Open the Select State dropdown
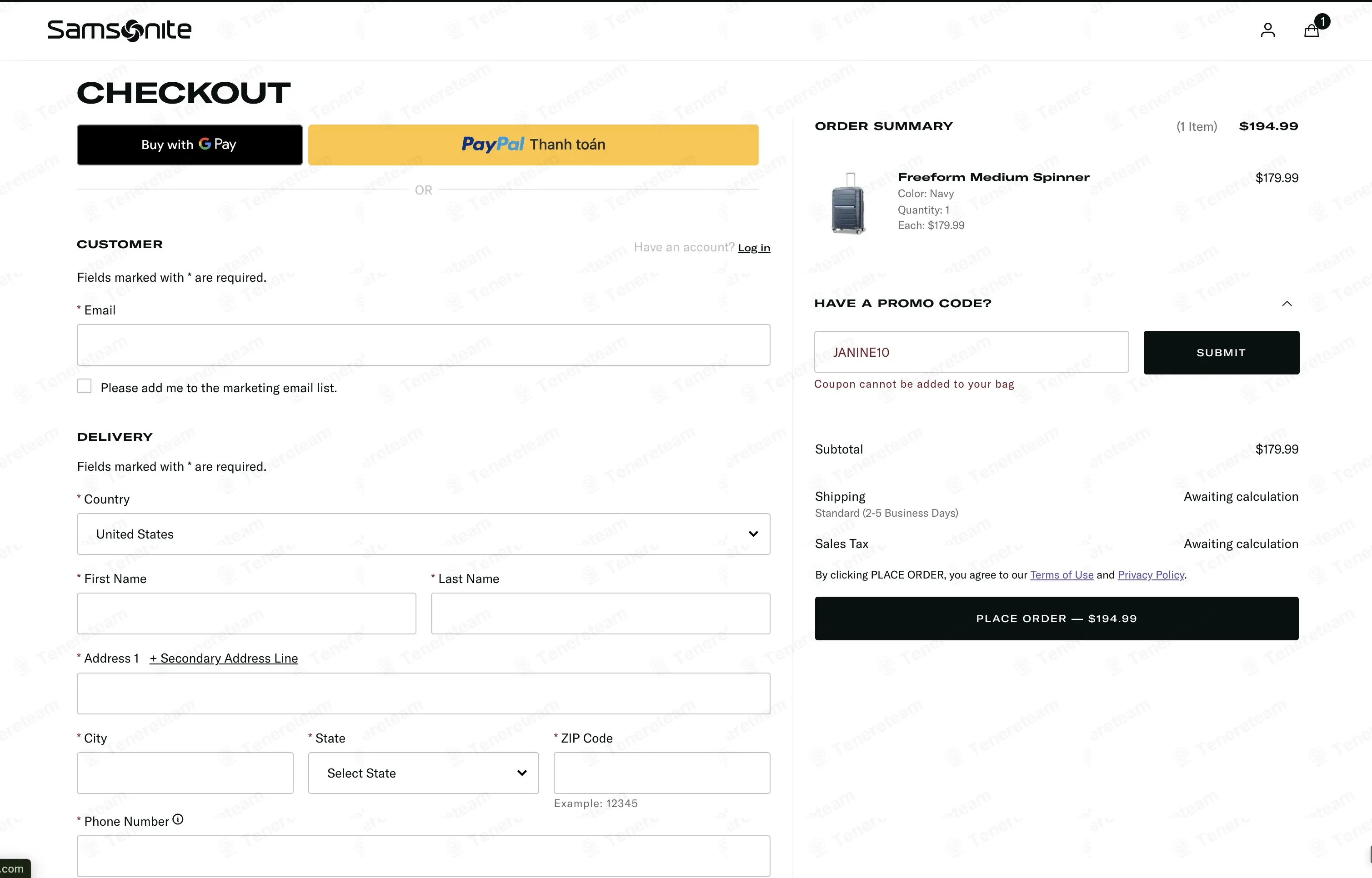The width and height of the screenshot is (1372, 878). [423, 773]
